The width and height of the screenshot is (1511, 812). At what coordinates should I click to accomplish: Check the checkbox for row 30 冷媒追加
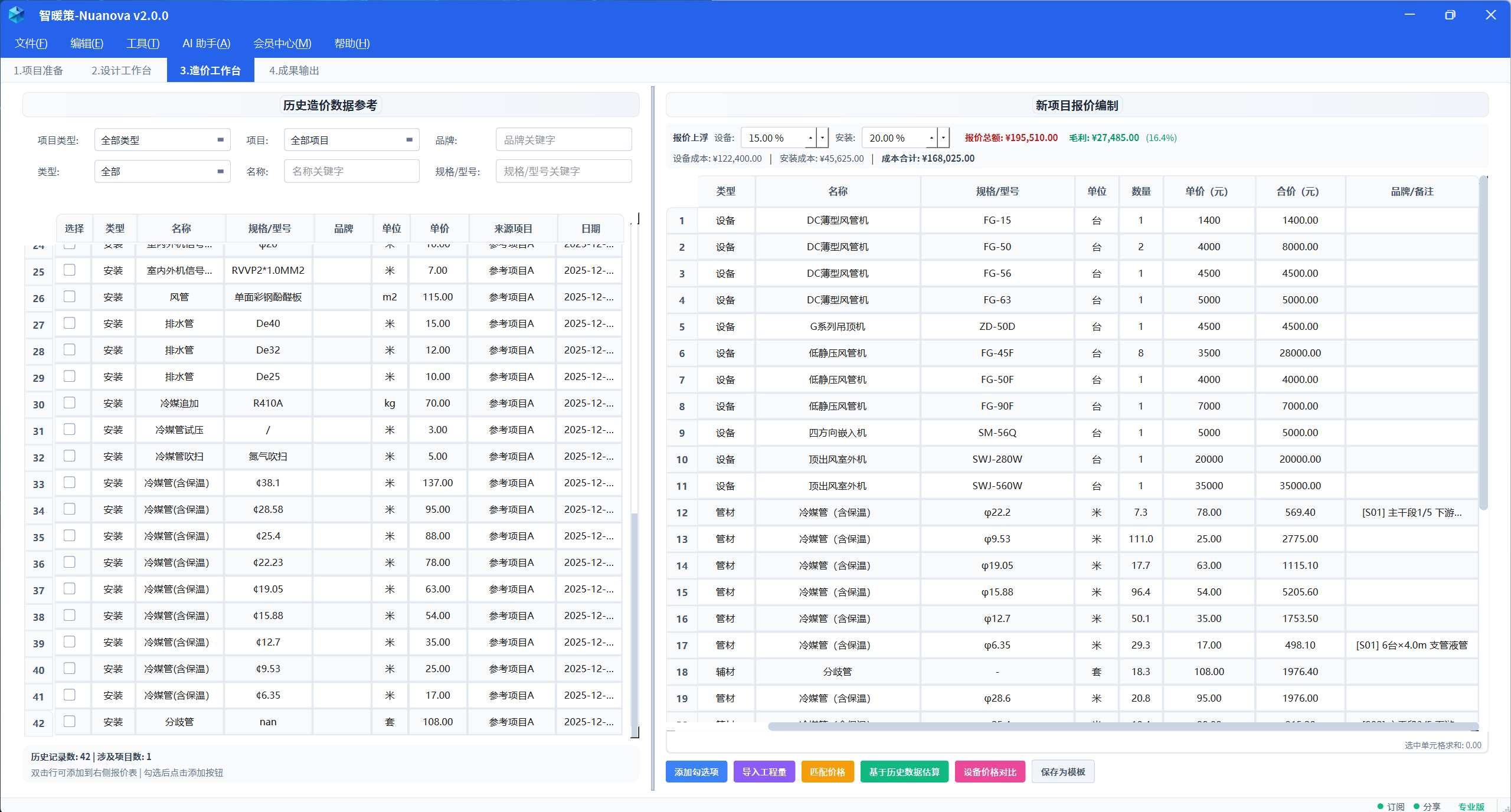[70, 403]
